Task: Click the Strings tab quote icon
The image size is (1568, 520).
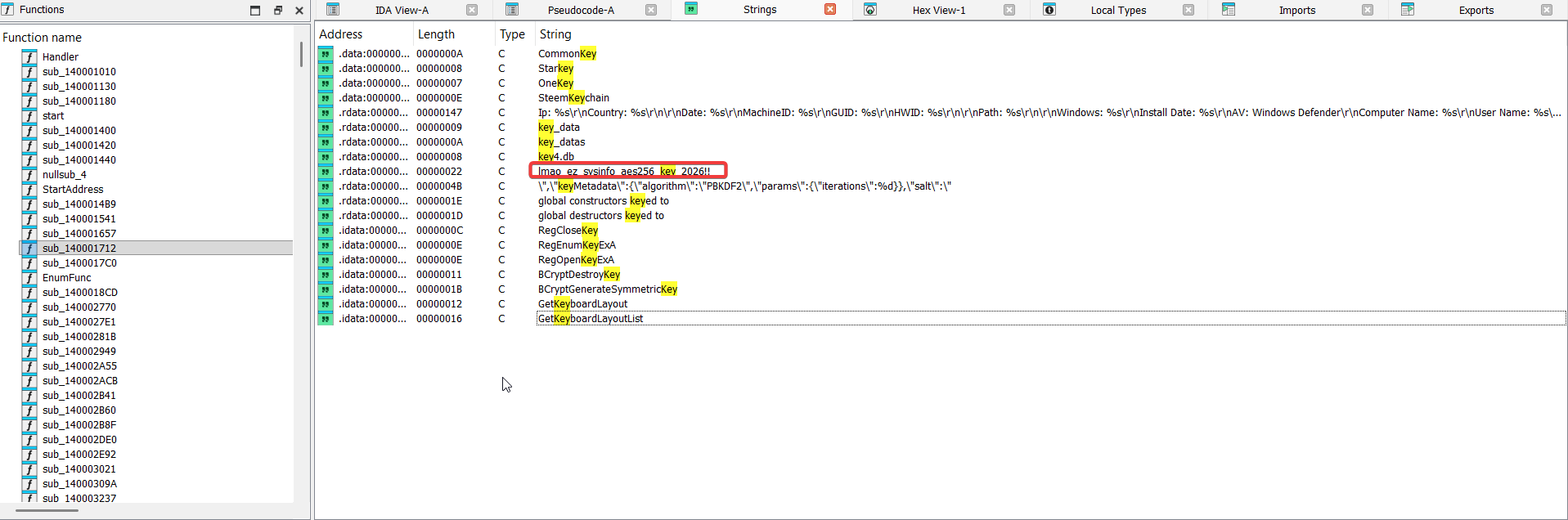Action: click(691, 9)
